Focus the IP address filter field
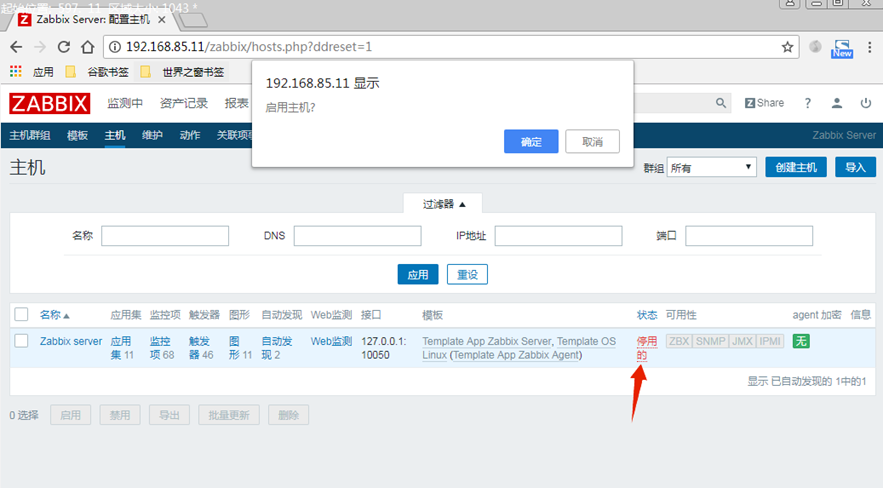 [x=559, y=236]
